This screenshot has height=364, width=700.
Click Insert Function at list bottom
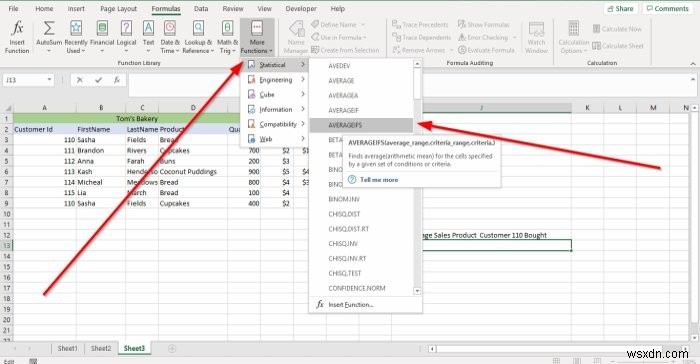(x=351, y=305)
